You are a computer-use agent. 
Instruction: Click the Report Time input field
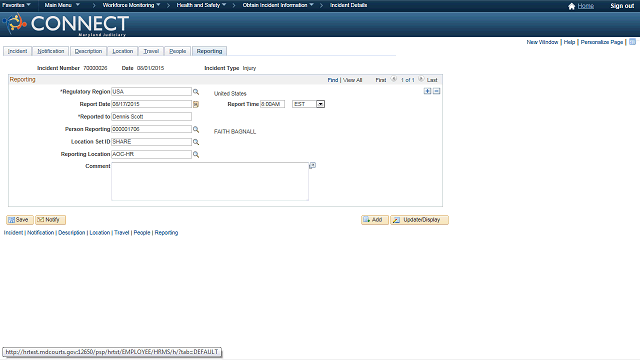click(x=272, y=104)
